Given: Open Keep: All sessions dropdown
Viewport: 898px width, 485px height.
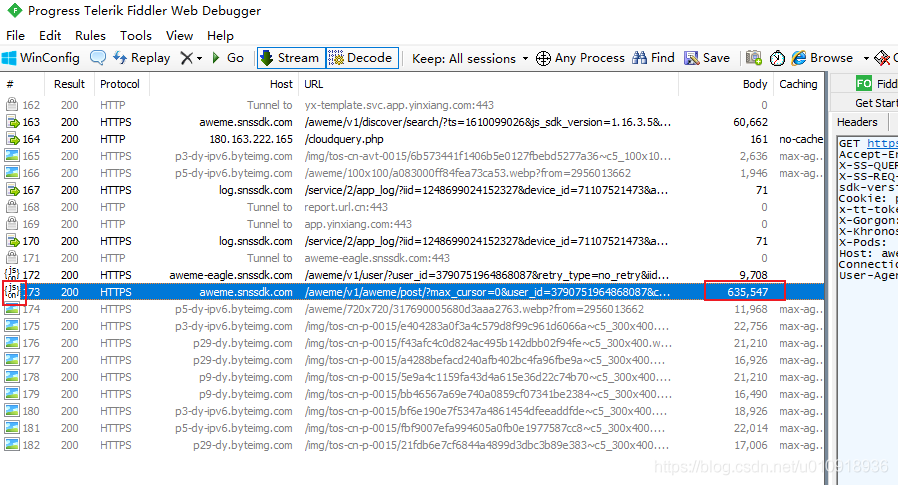Looking at the screenshot, I should click(x=470, y=58).
